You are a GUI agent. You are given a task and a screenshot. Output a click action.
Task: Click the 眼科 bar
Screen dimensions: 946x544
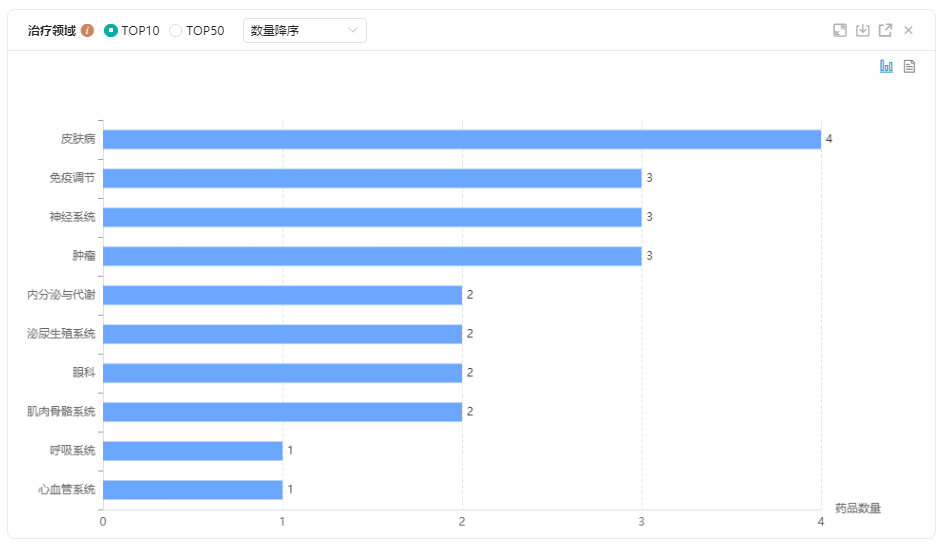[x=282, y=373]
